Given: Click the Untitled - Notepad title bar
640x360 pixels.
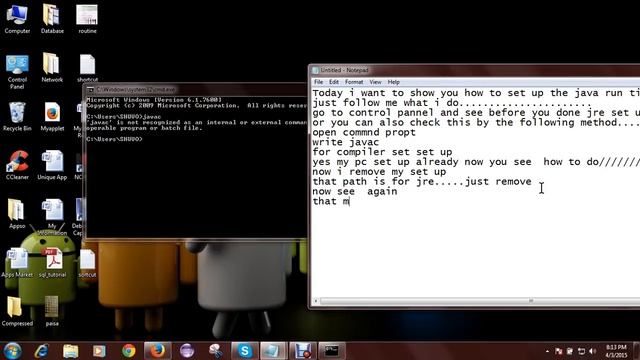Looking at the screenshot, I should click(x=473, y=70).
